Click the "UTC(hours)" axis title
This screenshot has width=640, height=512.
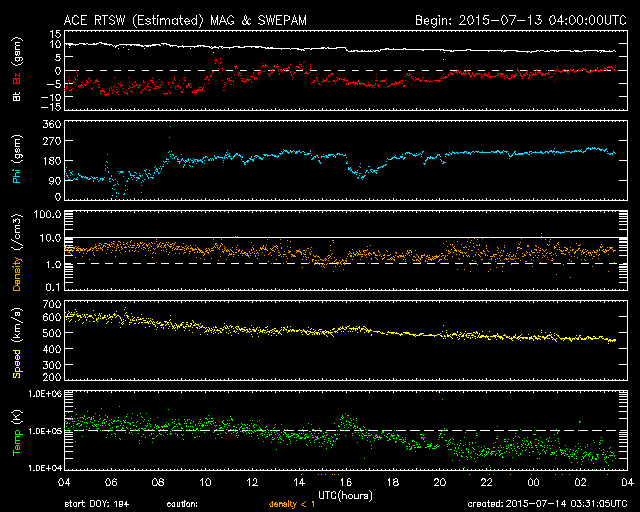345,496
